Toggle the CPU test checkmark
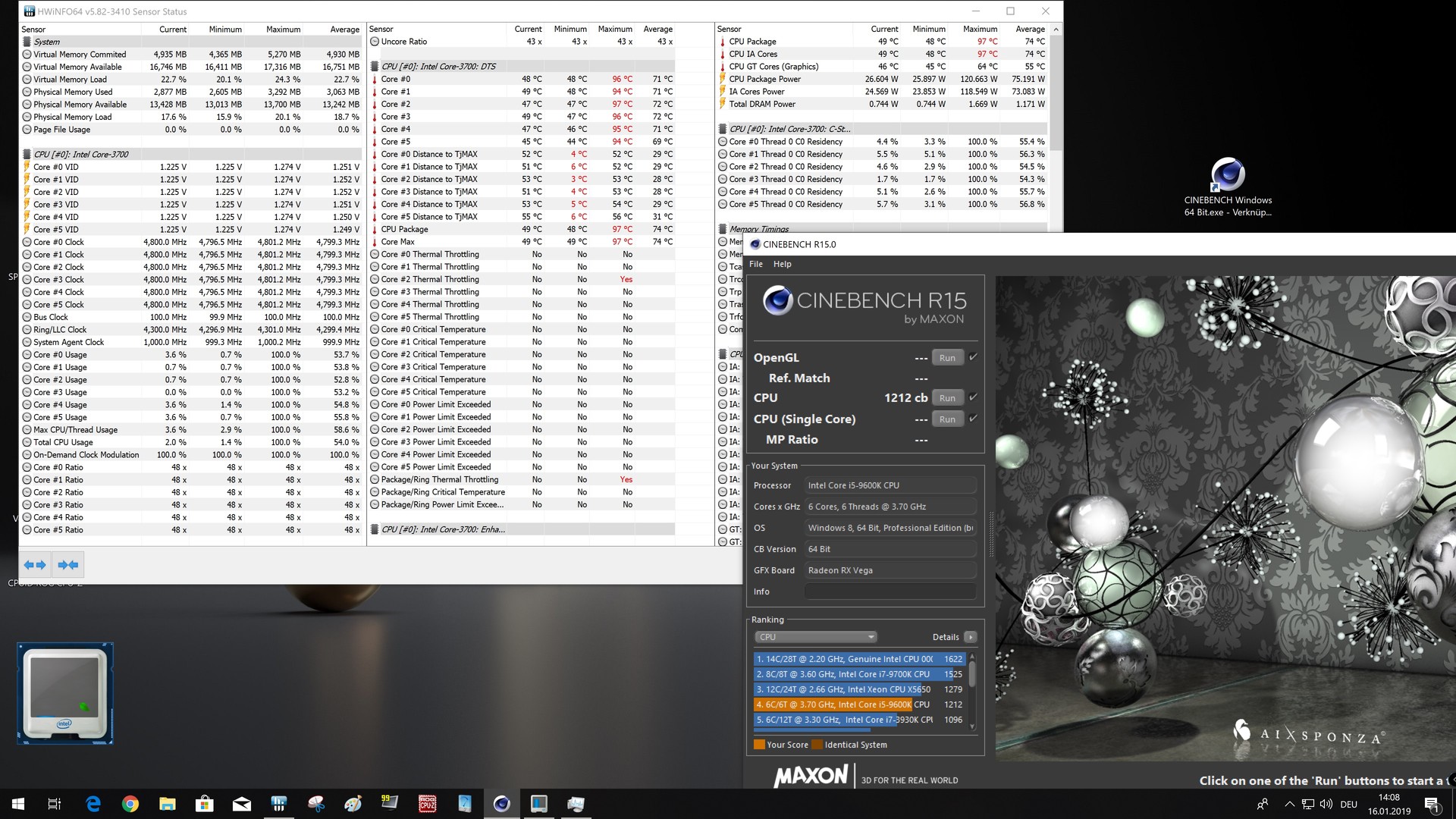 coord(973,397)
